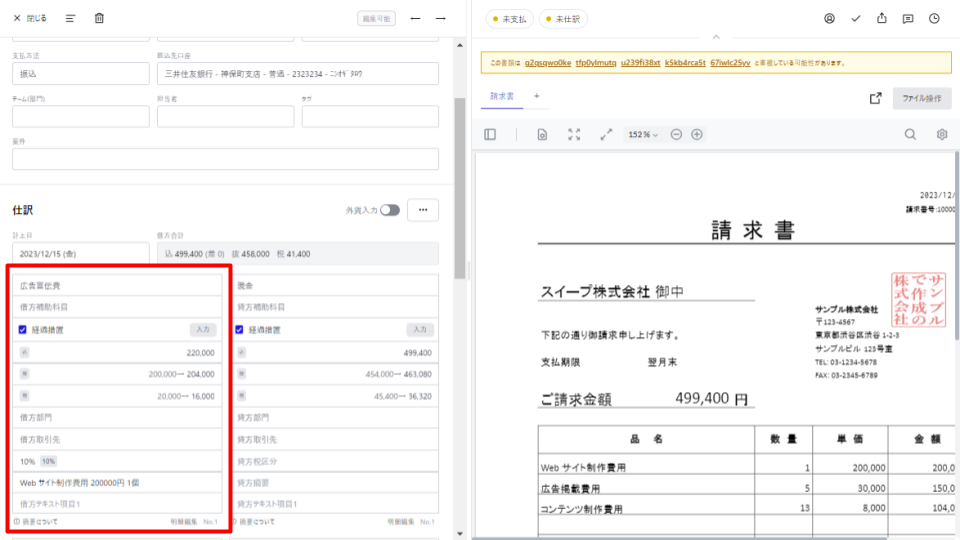Click credit-side 入力 button
Image resolution: width=960 pixels, height=540 pixels.
tap(420, 329)
